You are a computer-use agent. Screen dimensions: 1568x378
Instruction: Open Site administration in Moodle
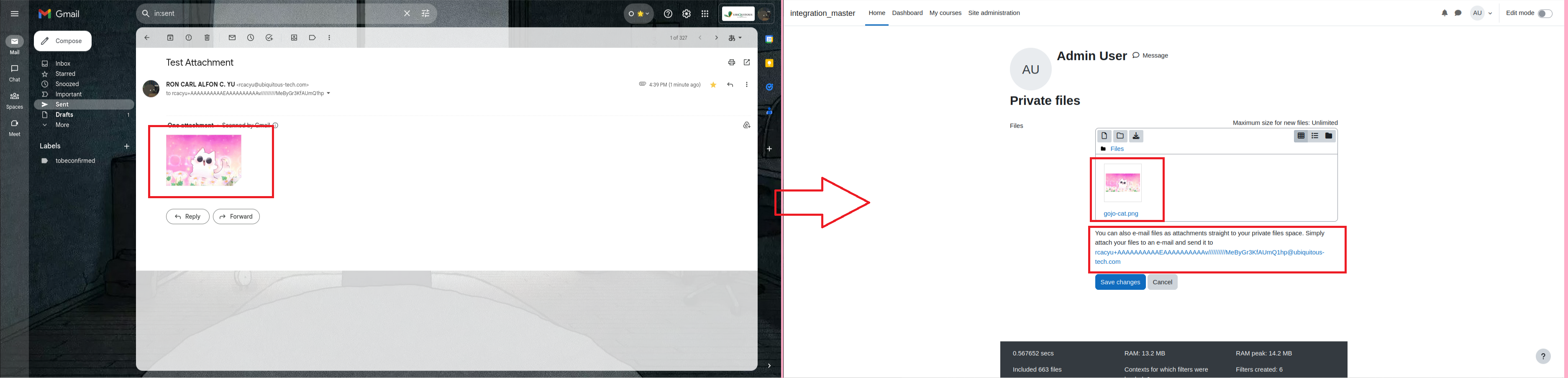tap(994, 13)
